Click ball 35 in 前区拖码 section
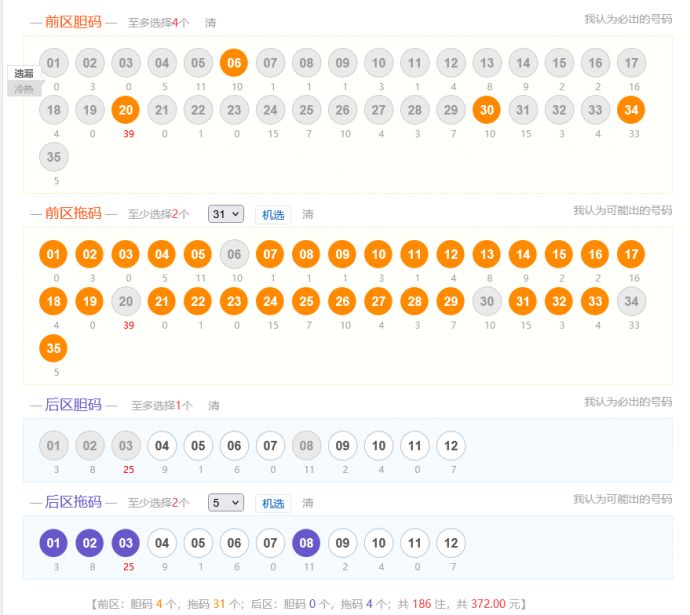This screenshot has height=615, width=690. (x=54, y=347)
